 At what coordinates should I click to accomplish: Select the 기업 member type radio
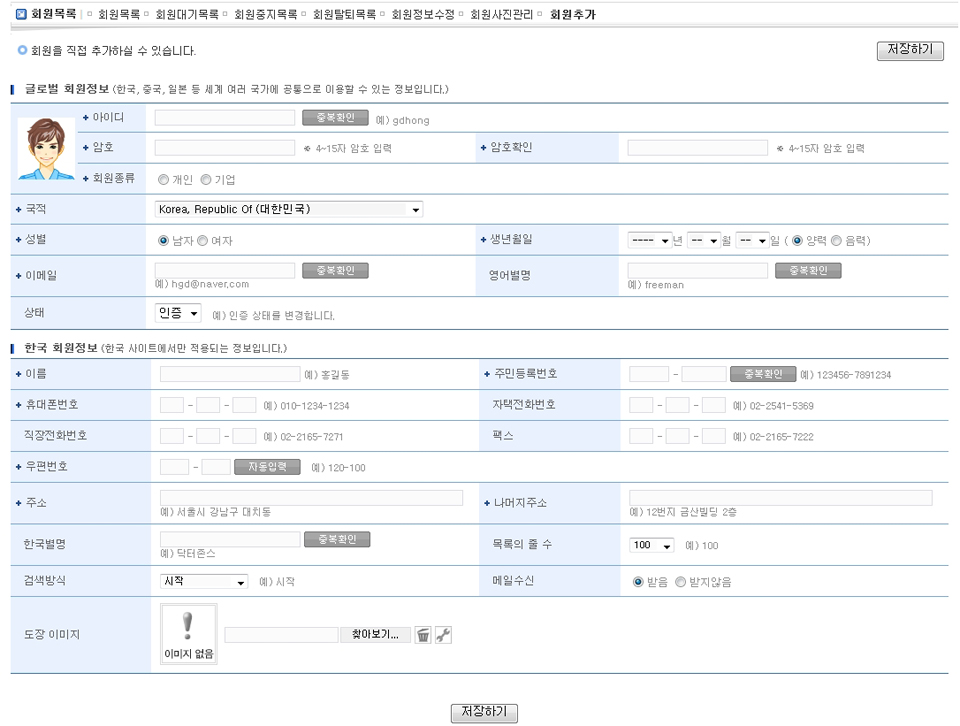pyautogui.click(x=206, y=180)
